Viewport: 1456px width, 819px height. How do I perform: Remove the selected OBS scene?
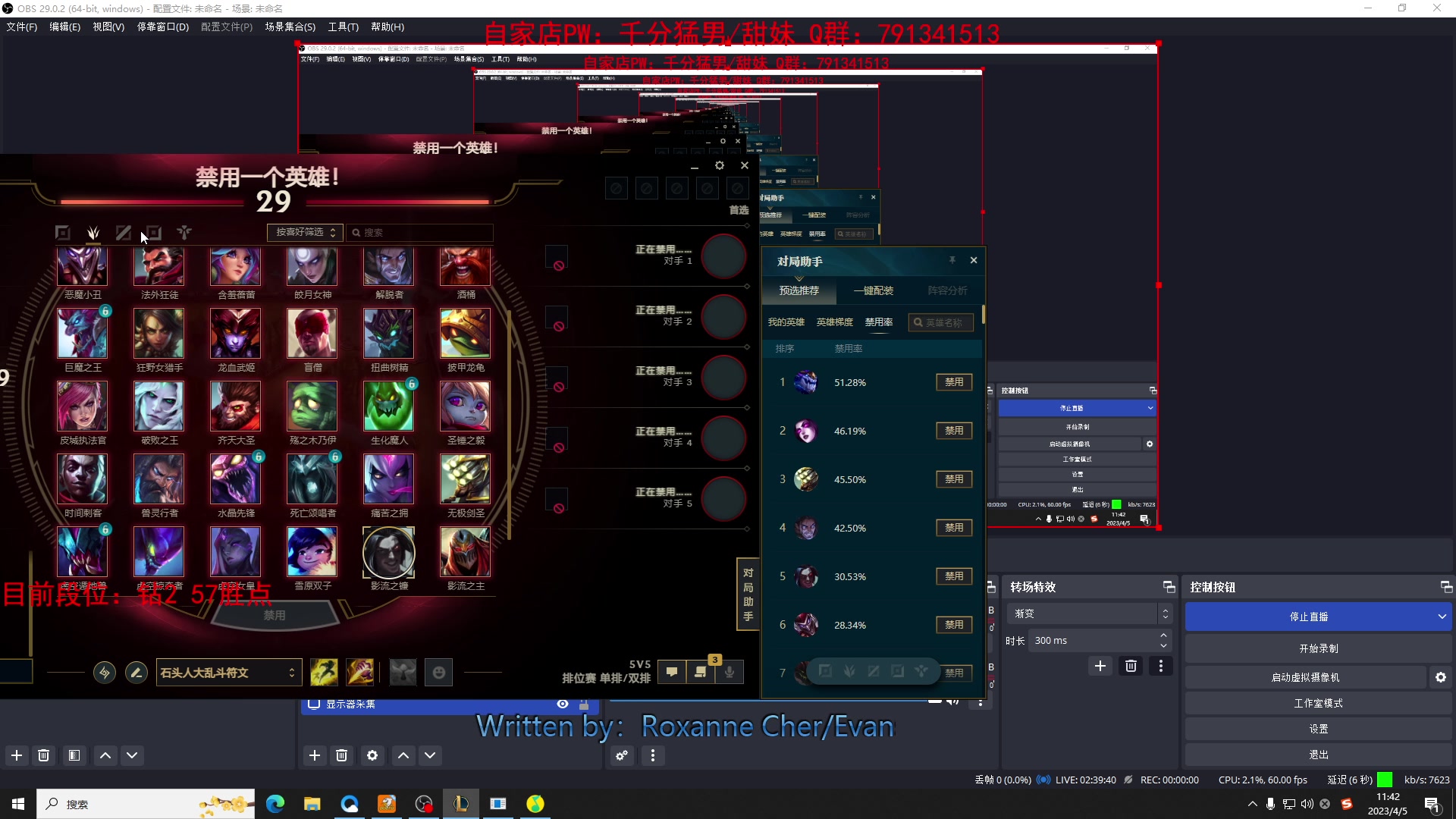coord(44,755)
